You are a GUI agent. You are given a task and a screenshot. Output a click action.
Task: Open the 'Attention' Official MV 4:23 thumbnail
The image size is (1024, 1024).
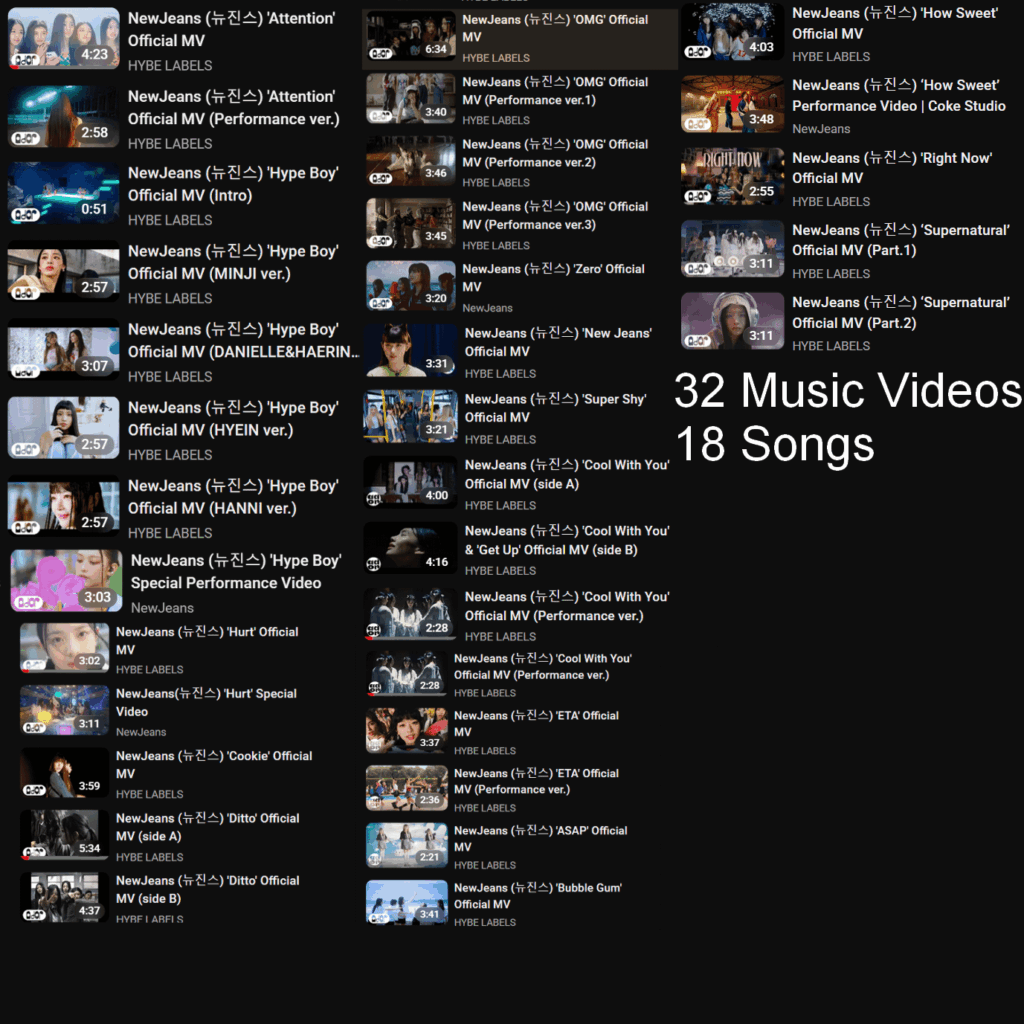pos(63,38)
